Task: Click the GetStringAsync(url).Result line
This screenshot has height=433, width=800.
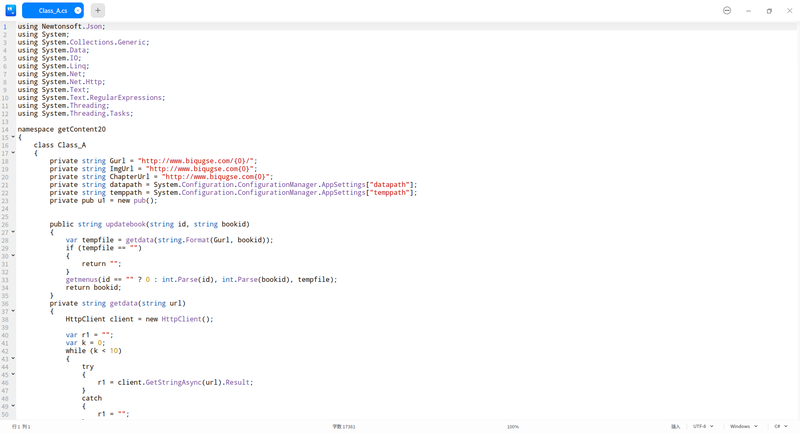Action: coord(175,382)
